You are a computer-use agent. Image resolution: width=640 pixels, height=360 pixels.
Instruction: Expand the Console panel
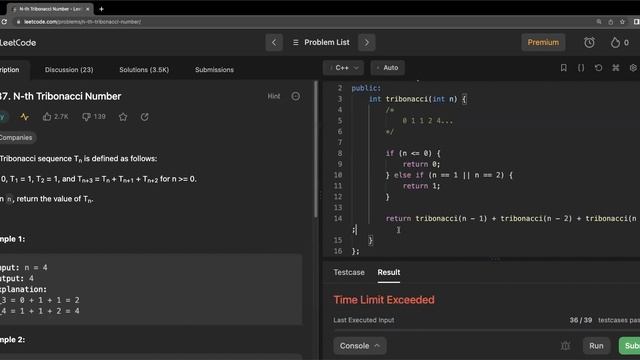(x=360, y=346)
